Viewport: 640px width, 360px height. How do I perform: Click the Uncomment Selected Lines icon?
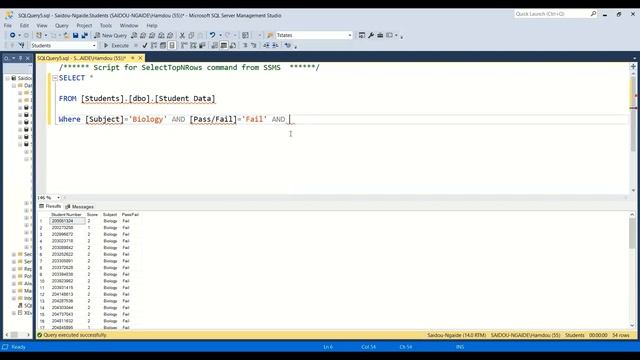tap(254, 46)
